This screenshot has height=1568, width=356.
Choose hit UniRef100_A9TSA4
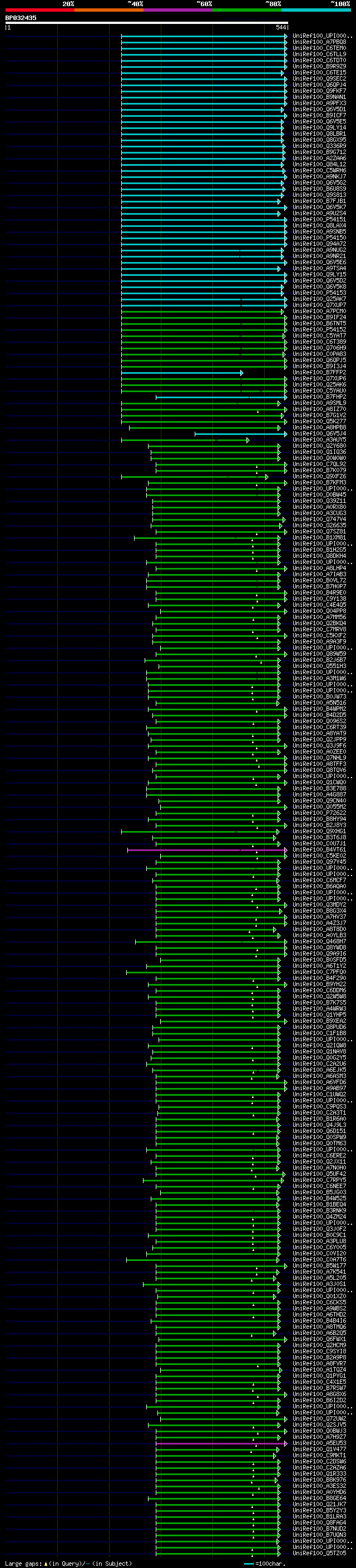319,269
